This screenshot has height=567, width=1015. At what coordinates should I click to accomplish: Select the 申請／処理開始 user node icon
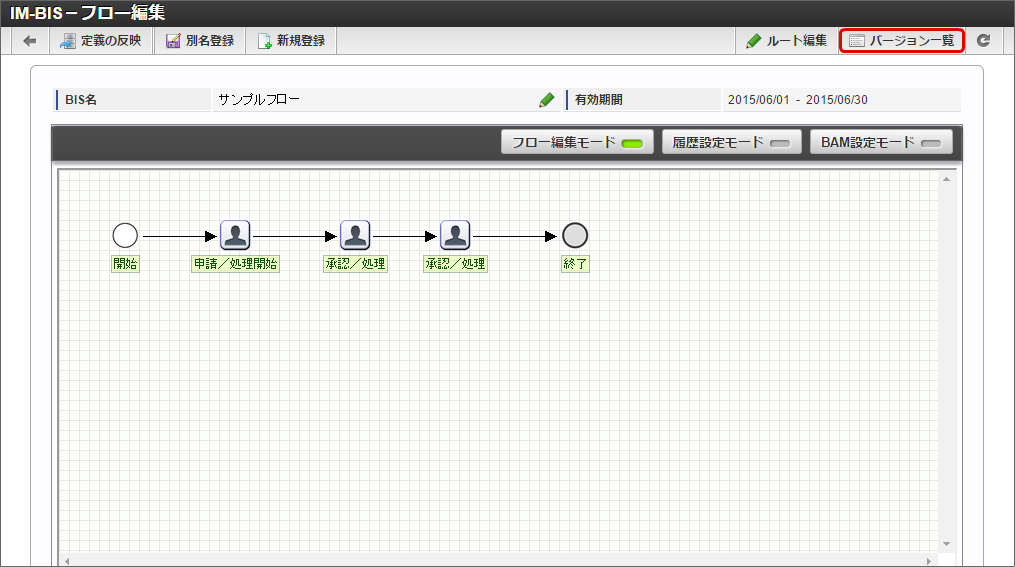click(235, 235)
